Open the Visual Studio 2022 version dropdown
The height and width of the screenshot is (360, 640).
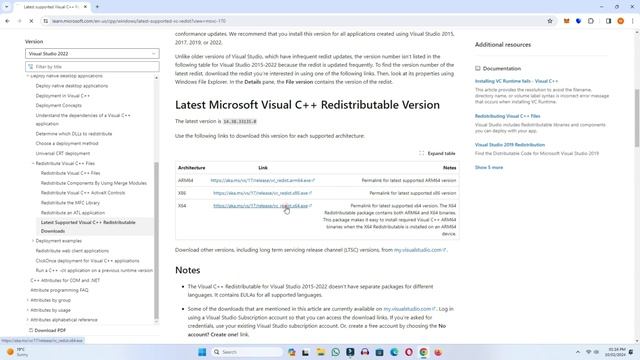[x=92, y=53]
